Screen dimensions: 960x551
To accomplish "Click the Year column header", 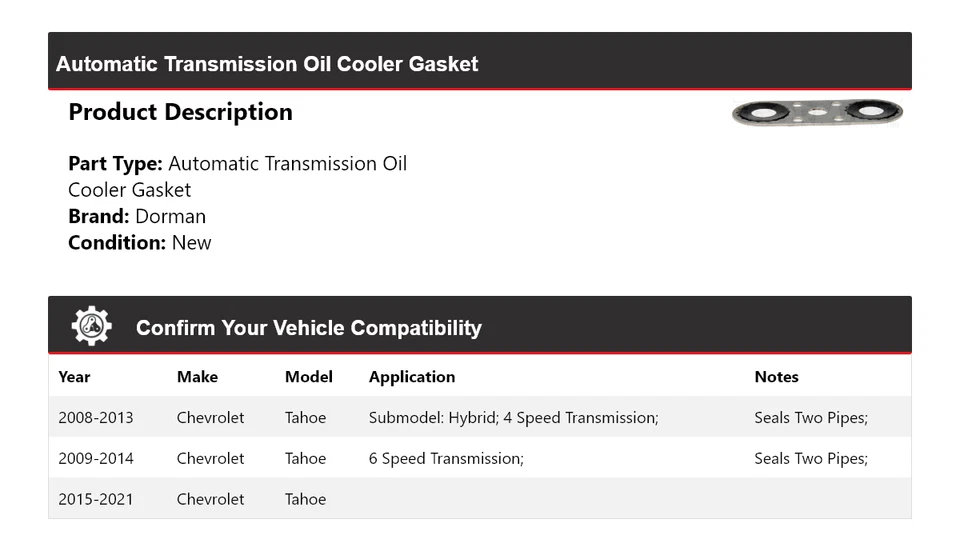I will click(74, 377).
